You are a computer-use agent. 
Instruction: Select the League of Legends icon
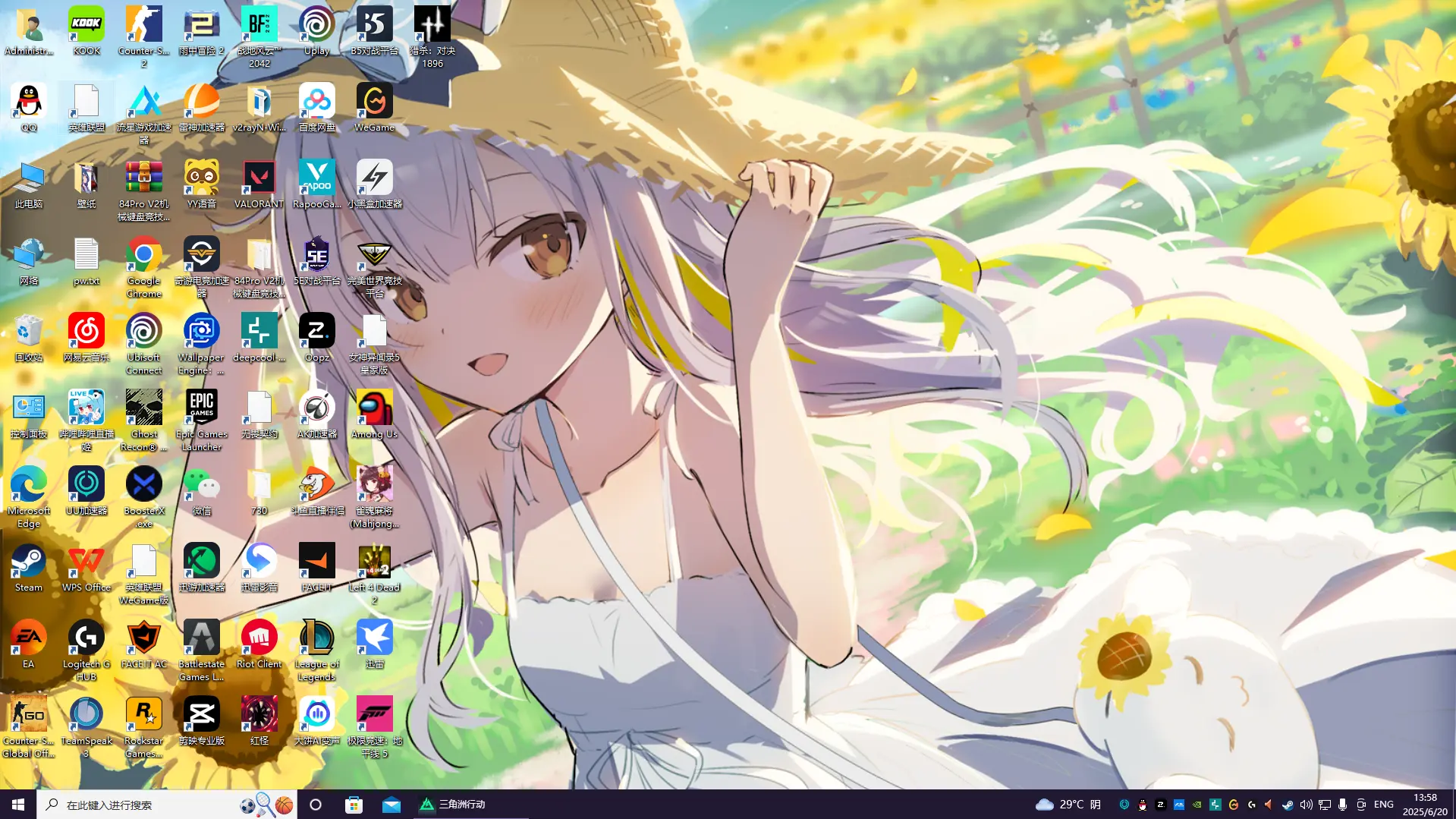pos(317,650)
